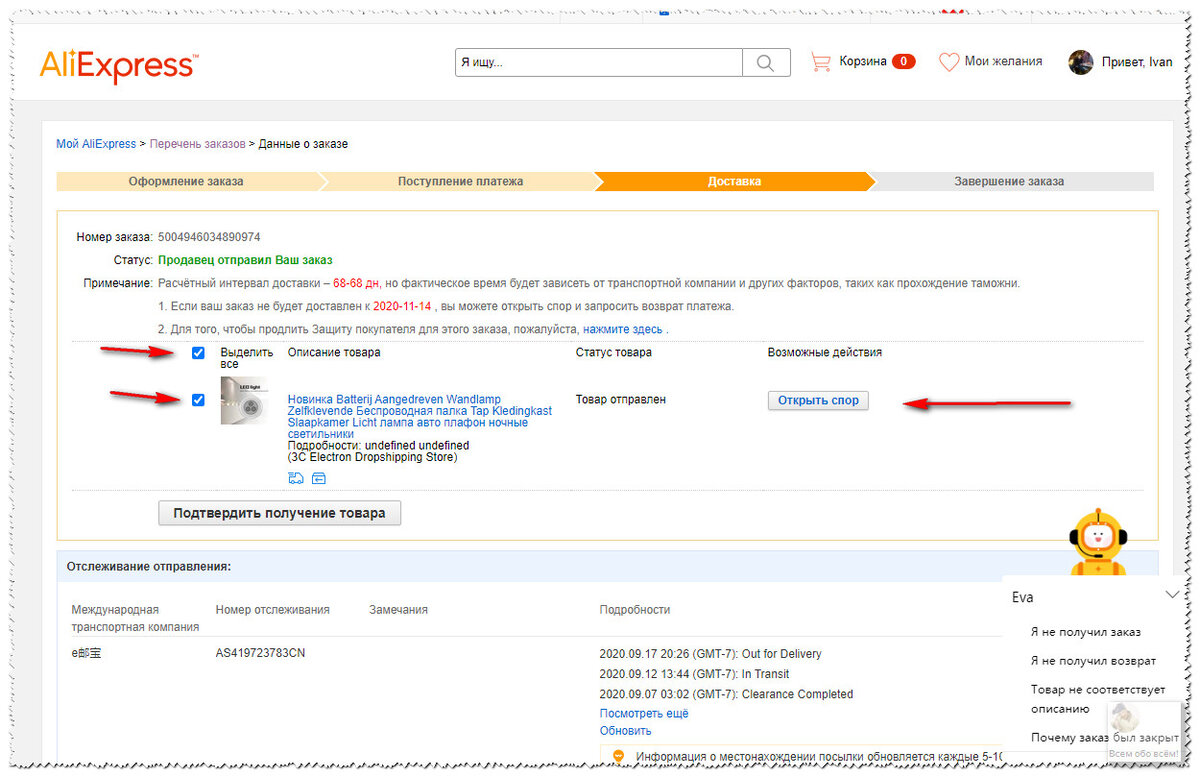The height and width of the screenshot is (777, 1200).
Task: Click 'Eva' chat title
Action: [x=1023, y=597]
